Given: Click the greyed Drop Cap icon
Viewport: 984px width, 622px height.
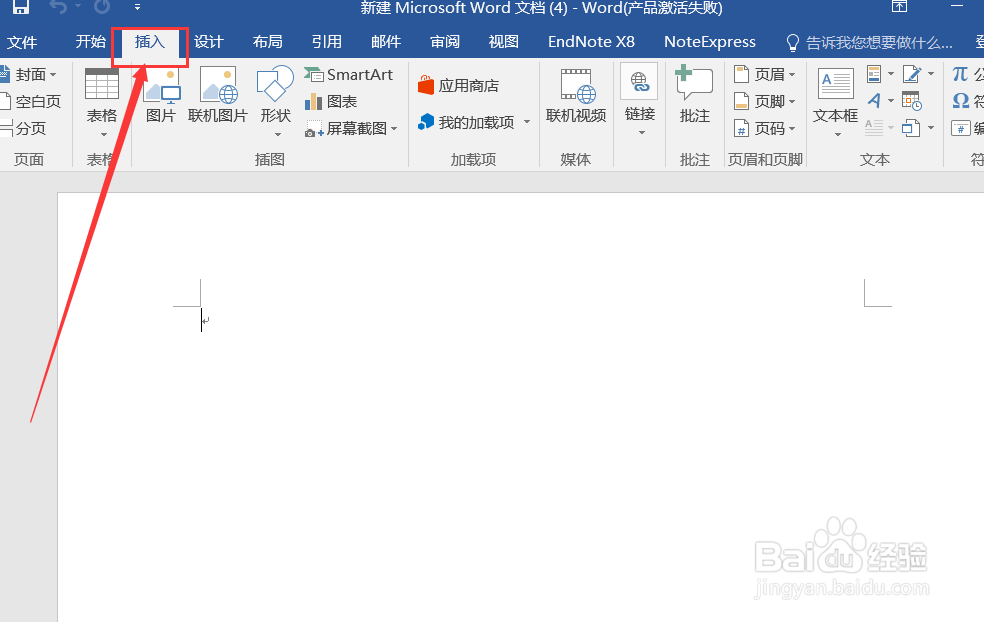Looking at the screenshot, I should 874,128.
